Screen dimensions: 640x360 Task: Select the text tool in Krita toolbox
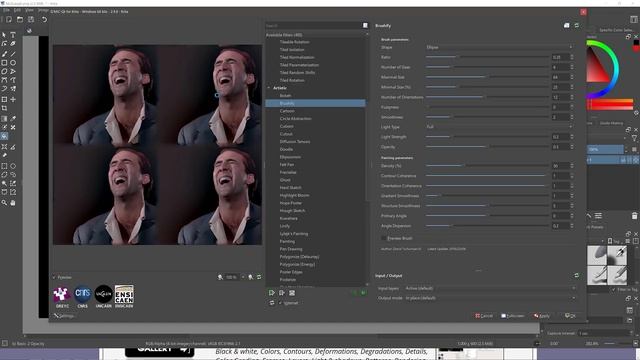click(x=13, y=35)
